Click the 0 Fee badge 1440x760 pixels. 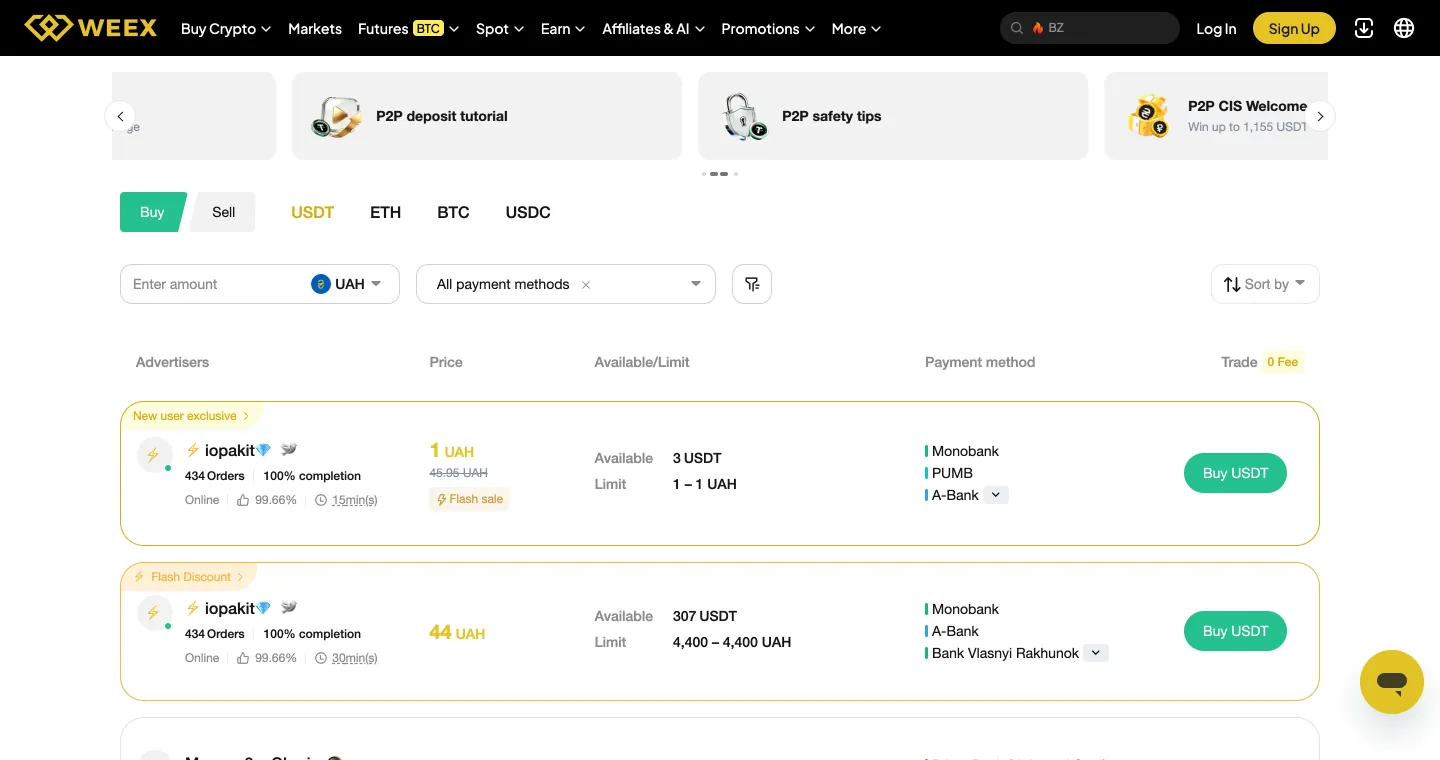tap(1282, 362)
